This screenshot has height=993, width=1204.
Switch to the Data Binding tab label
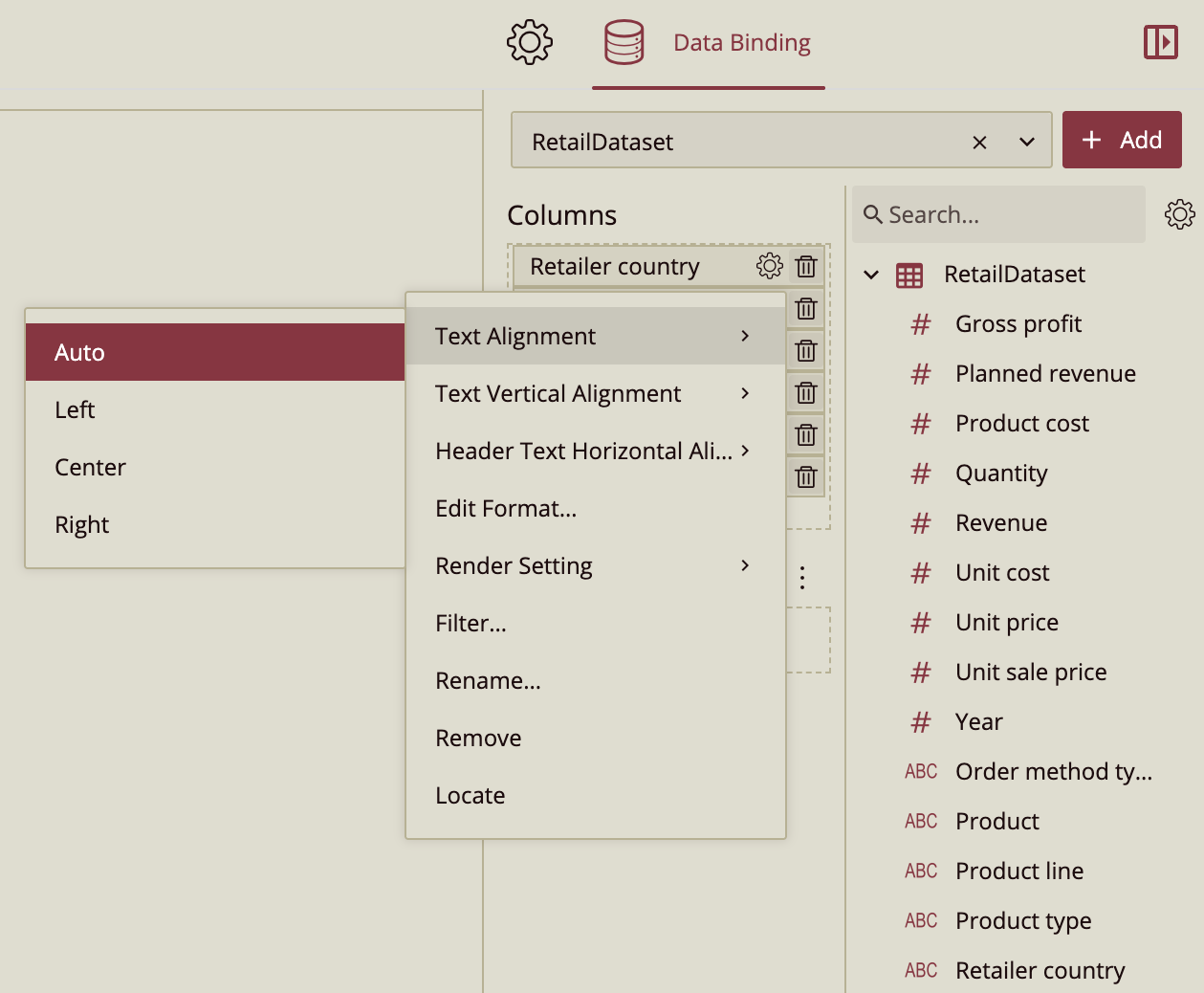pos(742,43)
